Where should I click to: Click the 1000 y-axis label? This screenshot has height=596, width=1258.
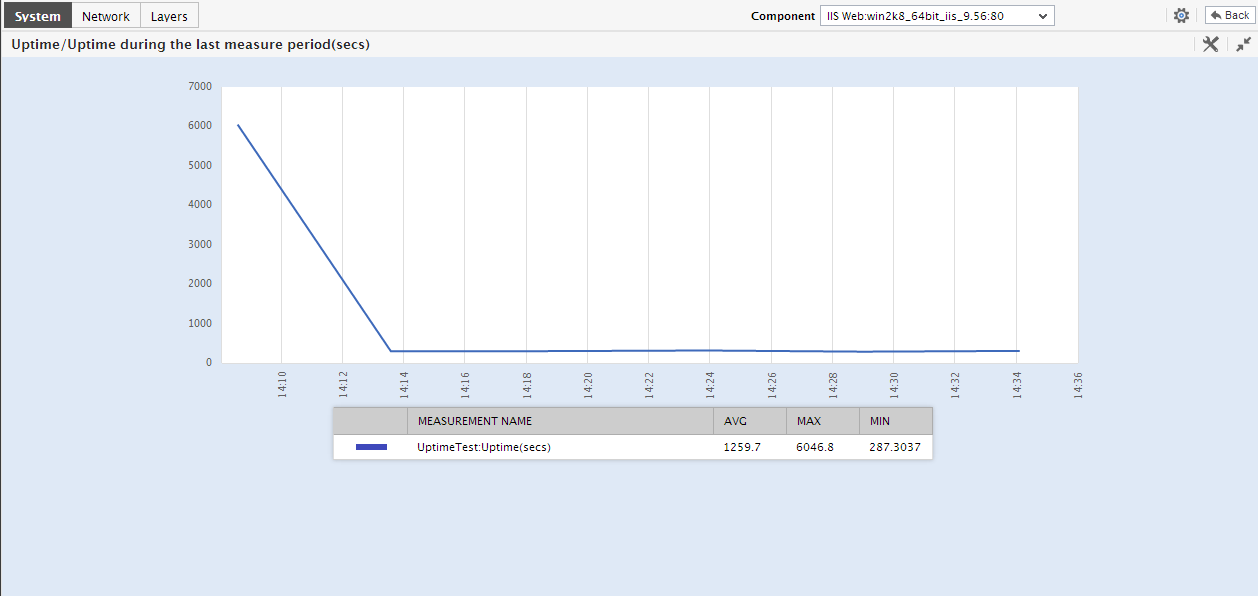pos(200,323)
